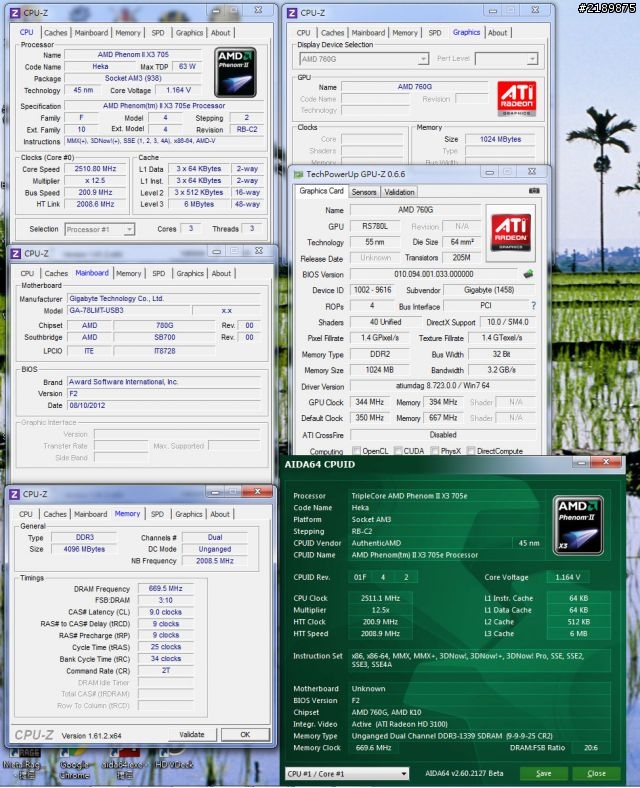Enable the OpenCL checkbox
Image resolution: width=640 pixels, height=788 pixels.
356,451
